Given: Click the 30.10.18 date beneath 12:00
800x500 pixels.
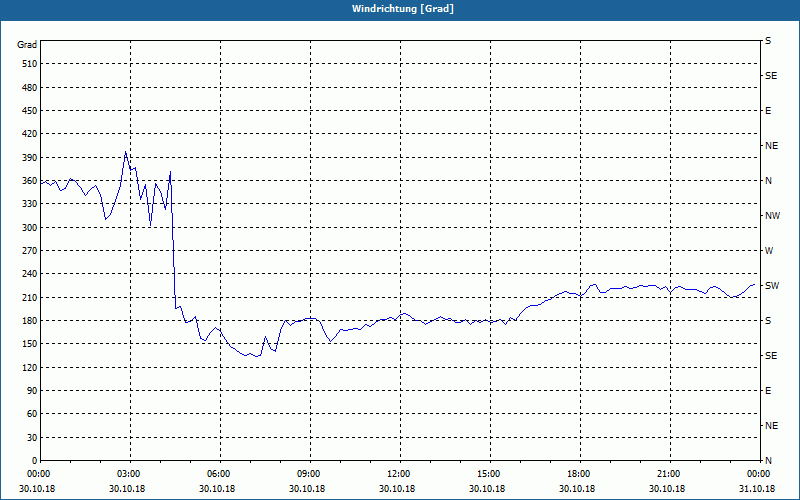Looking at the screenshot, I should [396, 488].
